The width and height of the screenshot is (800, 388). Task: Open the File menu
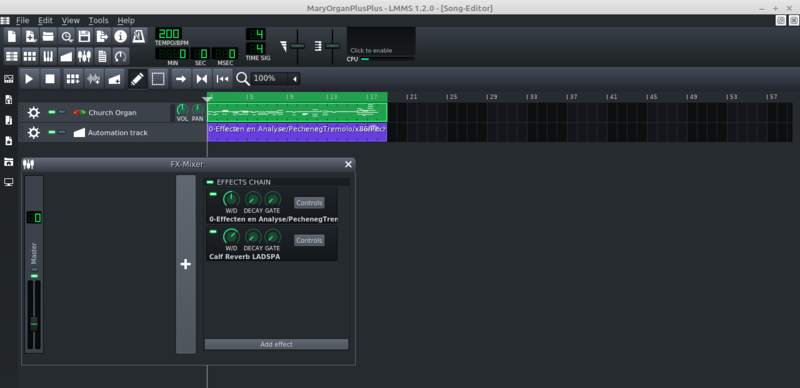(22, 20)
